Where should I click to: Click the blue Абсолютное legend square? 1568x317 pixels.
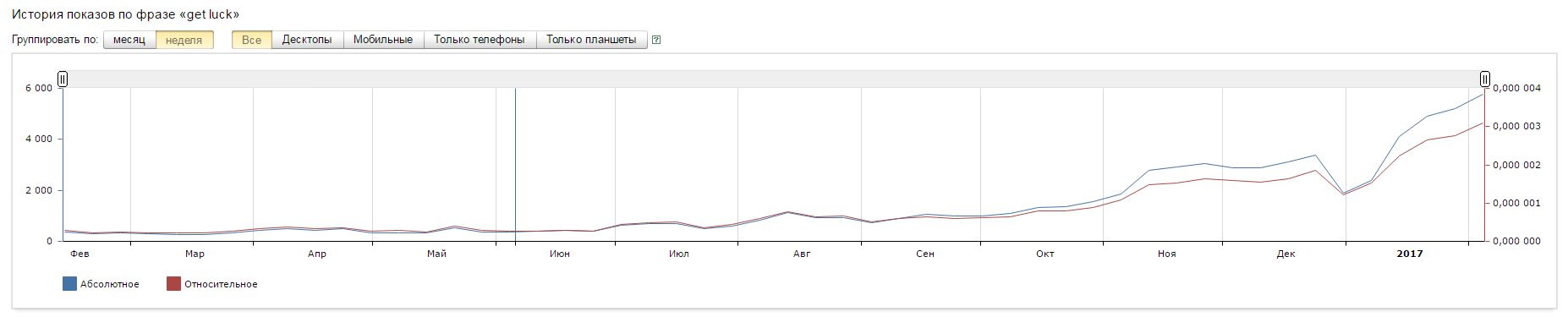69,283
